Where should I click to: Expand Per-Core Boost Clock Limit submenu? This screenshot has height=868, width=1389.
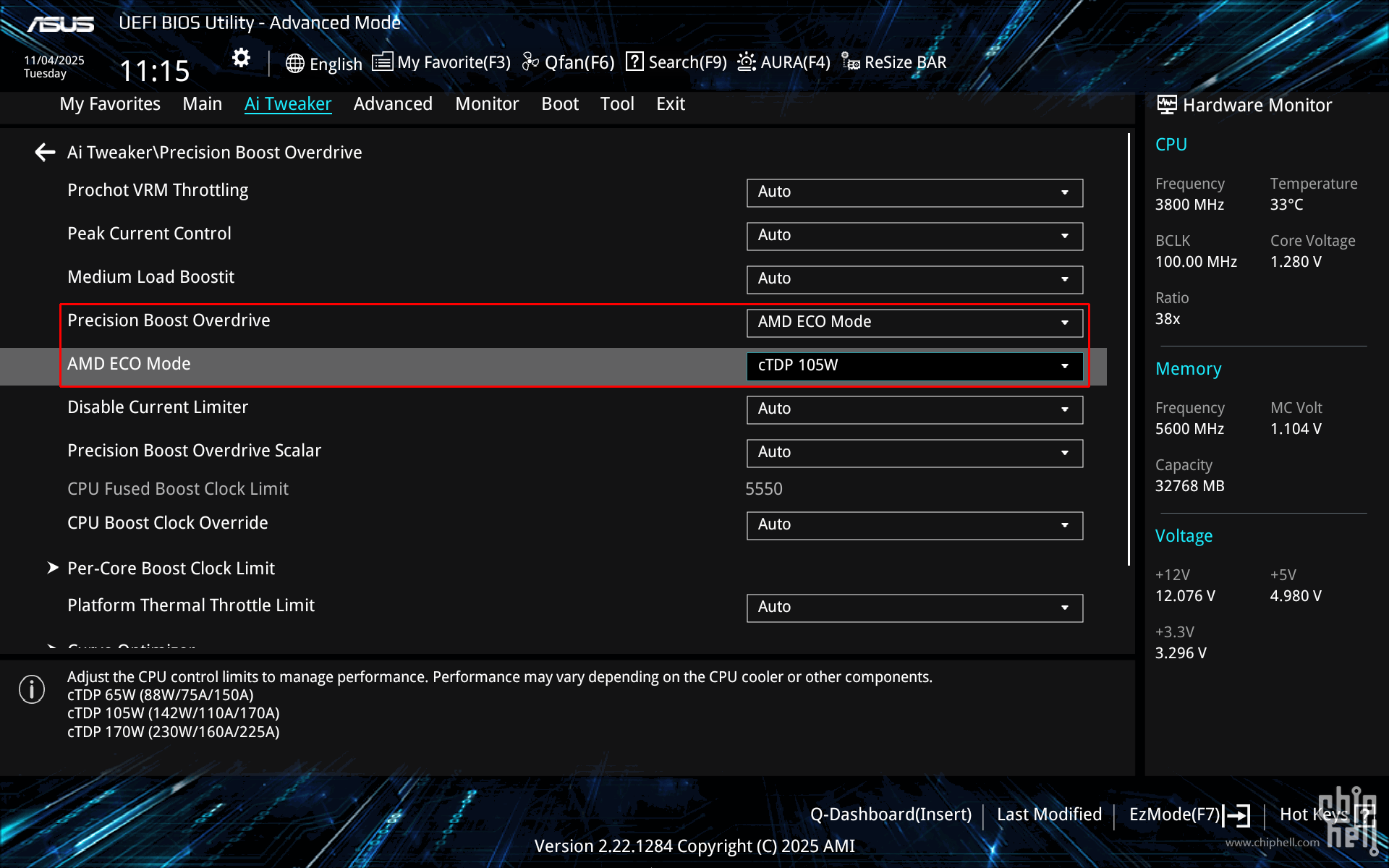click(x=171, y=569)
